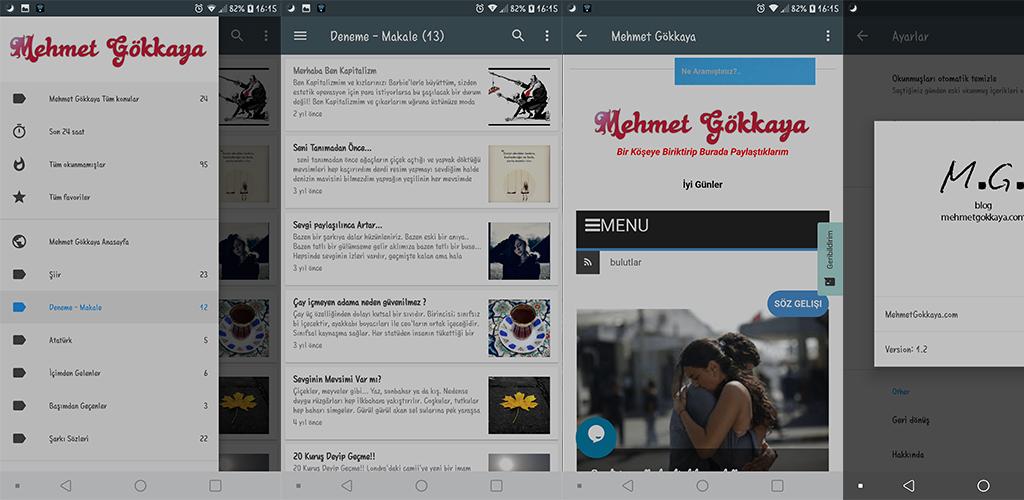This screenshot has height=500, width=1024.
Task: Tap search icon in Deneme - Makale header
Action: (x=518, y=36)
